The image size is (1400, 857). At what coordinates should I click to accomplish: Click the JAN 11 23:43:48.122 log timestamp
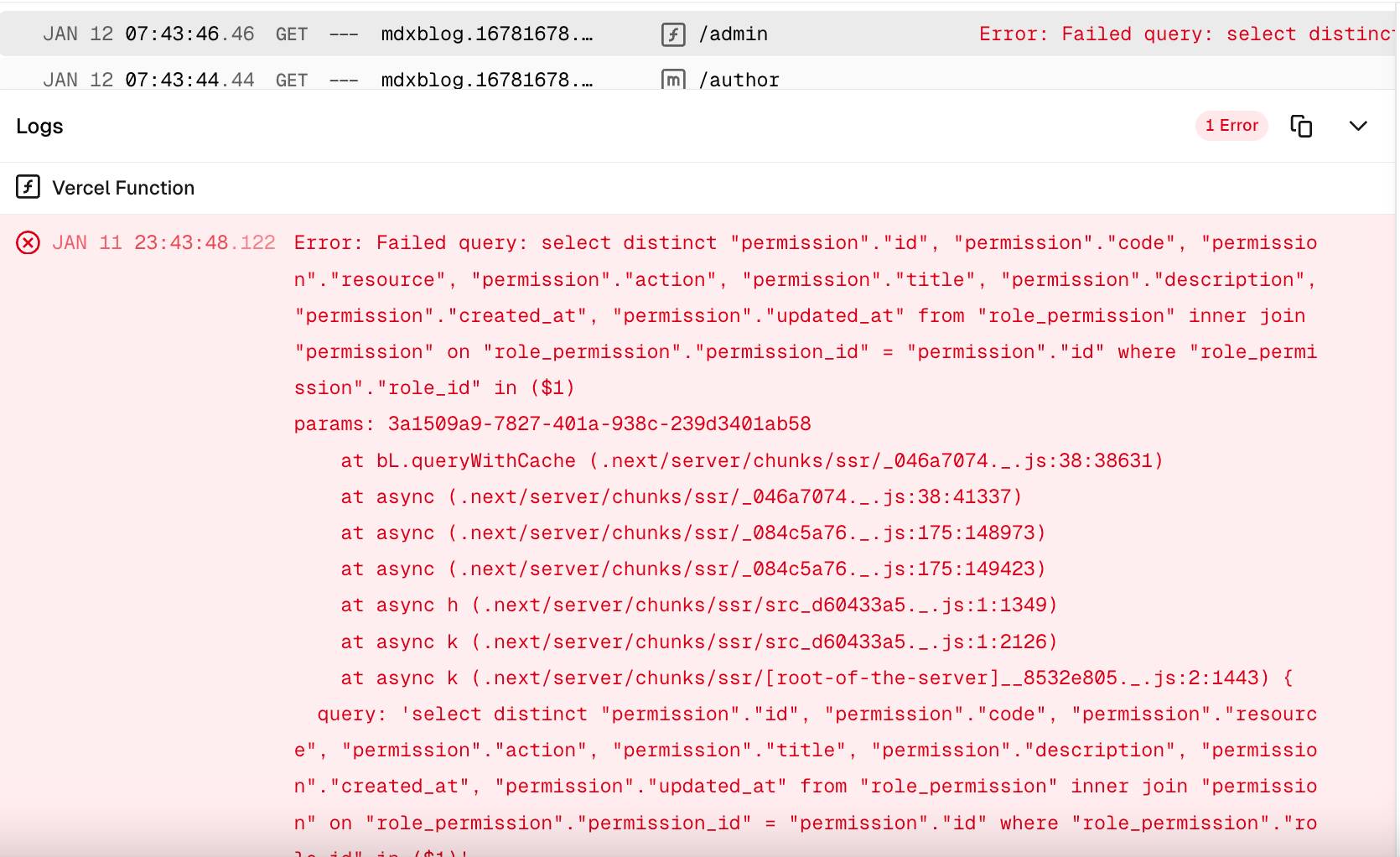163,243
